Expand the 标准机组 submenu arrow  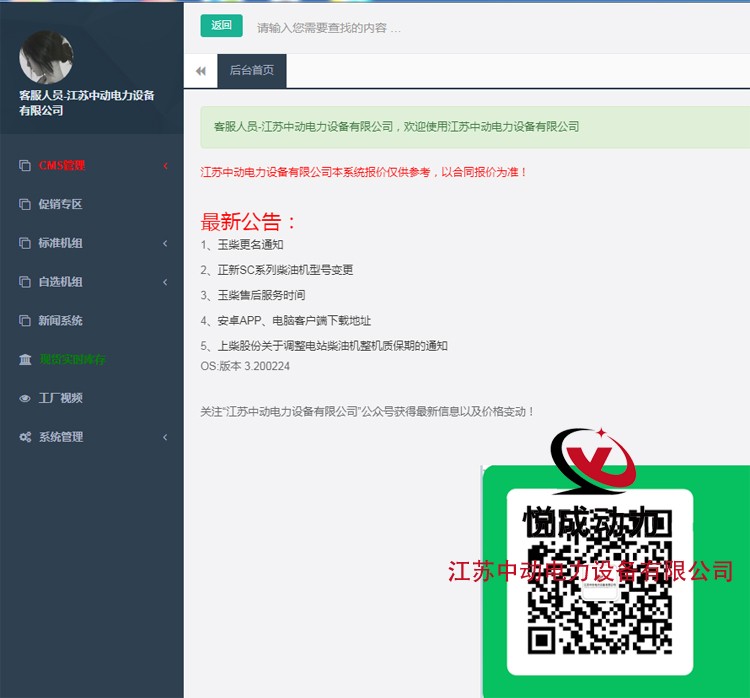pos(165,244)
